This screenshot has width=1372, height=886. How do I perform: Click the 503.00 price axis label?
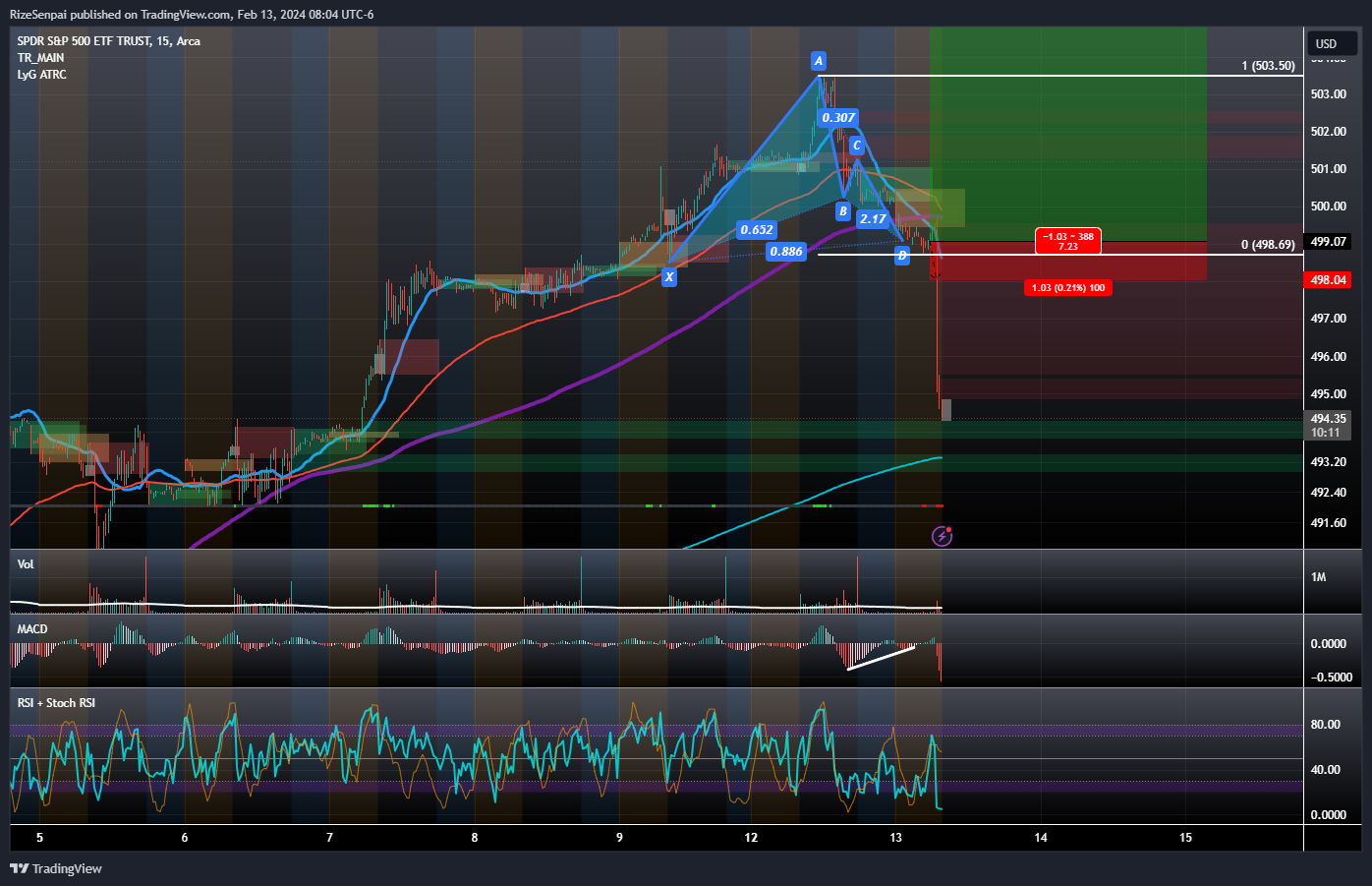point(1328,94)
